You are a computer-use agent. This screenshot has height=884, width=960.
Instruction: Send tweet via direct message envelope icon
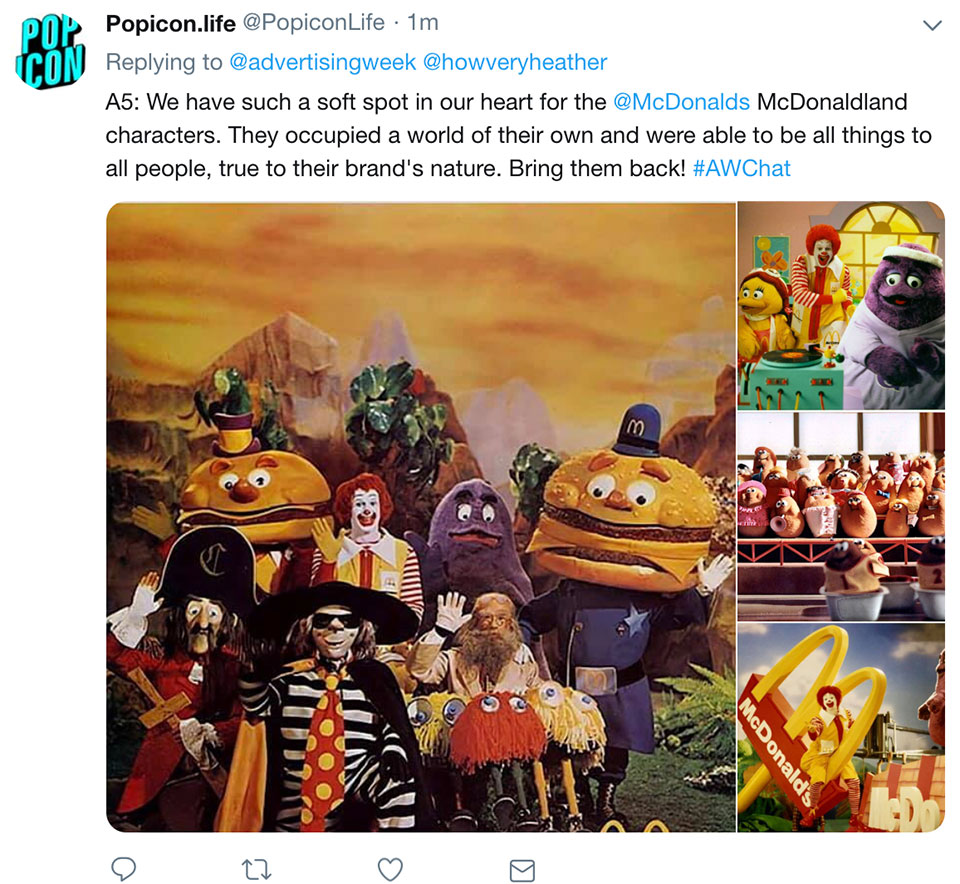tap(522, 870)
